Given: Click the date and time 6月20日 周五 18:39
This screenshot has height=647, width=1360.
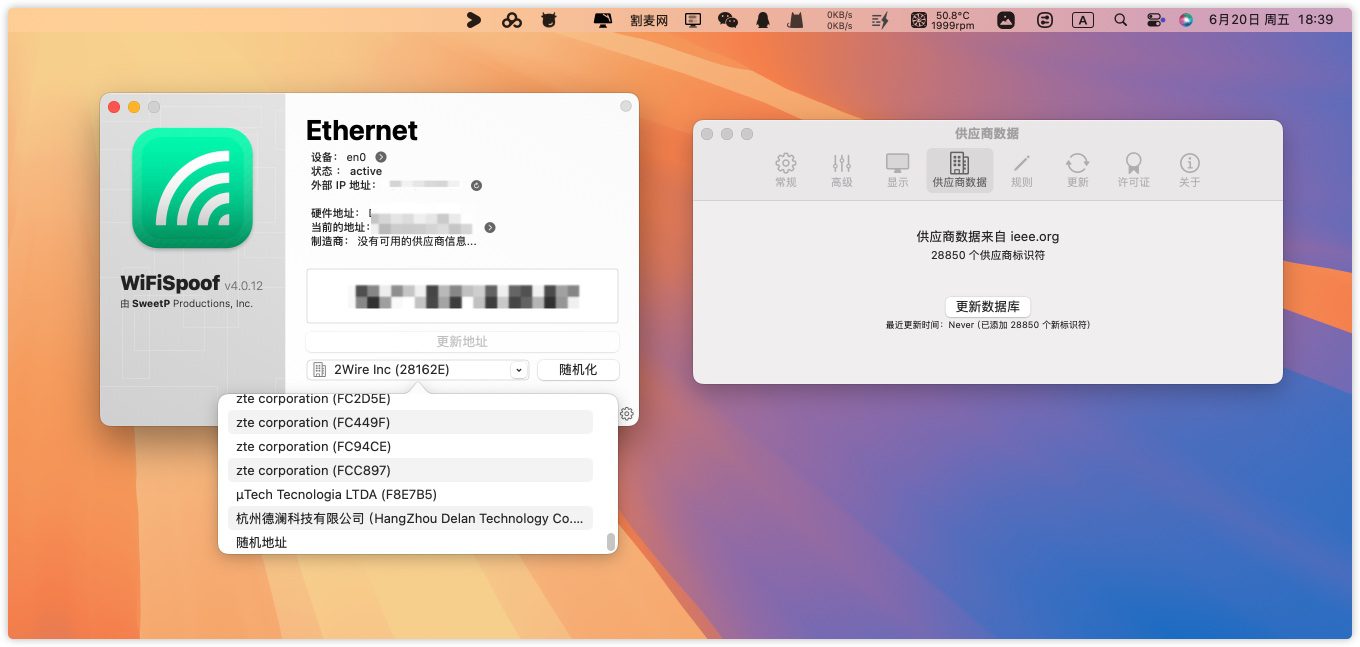Looking at the screenshot, I should (1271, 20).
